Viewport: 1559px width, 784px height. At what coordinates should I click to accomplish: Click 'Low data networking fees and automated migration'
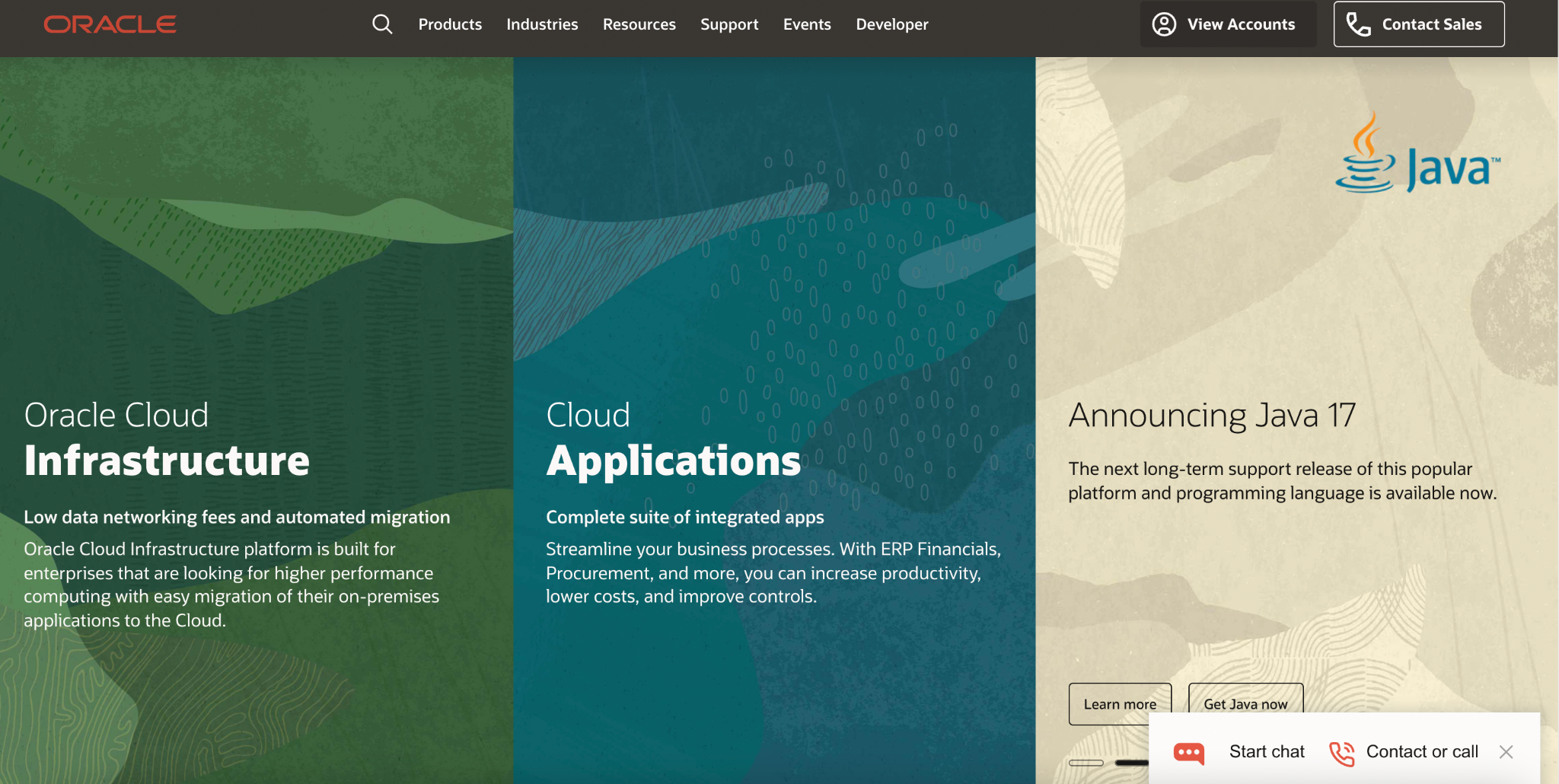(x=237, y=518)
